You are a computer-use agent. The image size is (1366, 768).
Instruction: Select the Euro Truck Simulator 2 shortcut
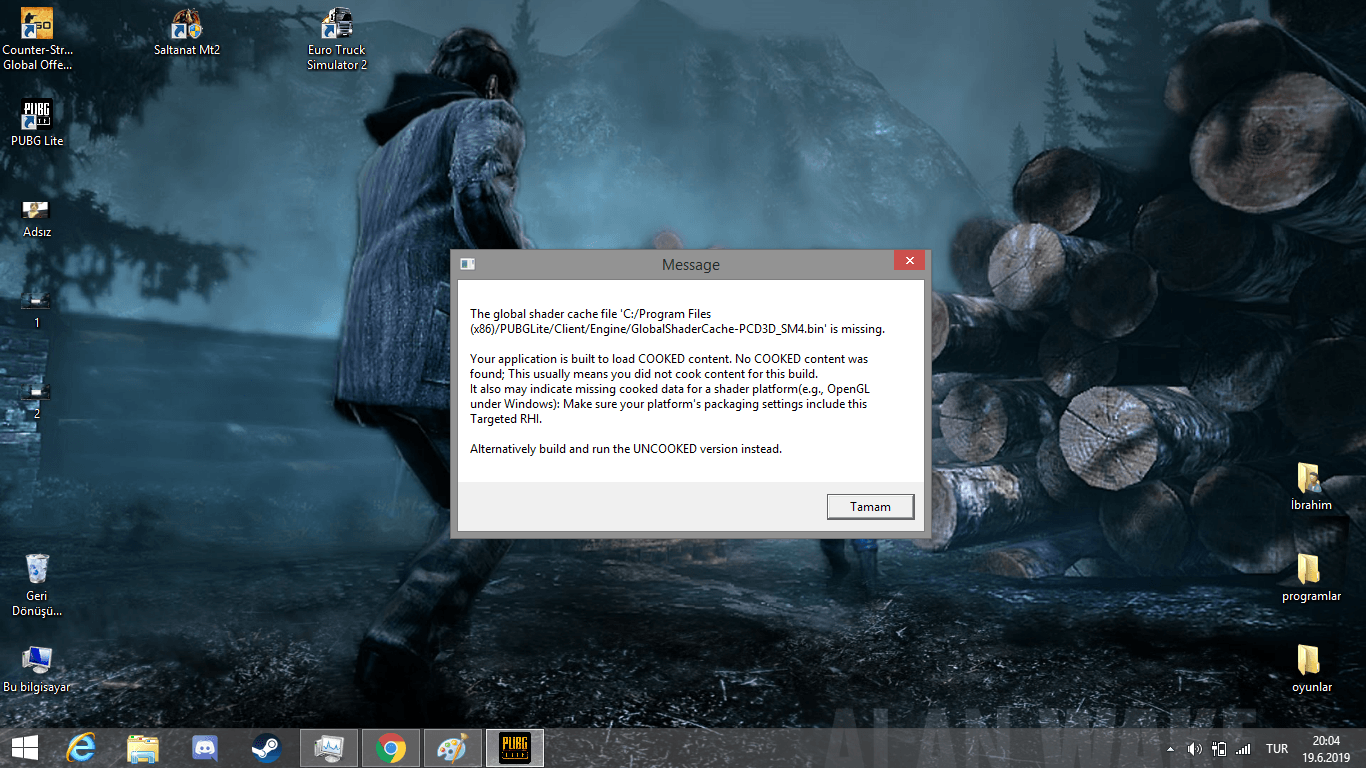pyautogui.click(x=337, y=40)
